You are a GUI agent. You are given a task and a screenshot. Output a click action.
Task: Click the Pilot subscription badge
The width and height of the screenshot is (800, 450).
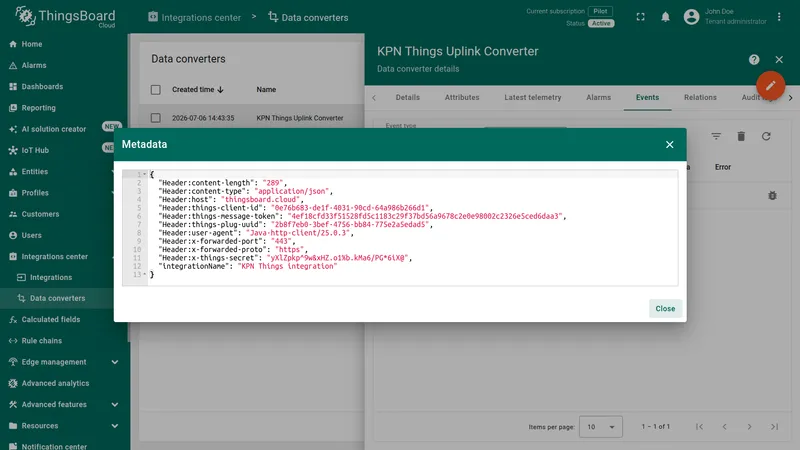point(601,11)
